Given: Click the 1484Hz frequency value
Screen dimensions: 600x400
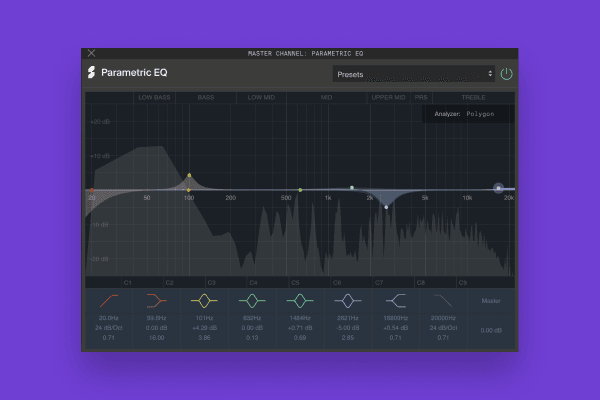Looking at the screenshot, I should pyautogui.click(x=300, y=318).
